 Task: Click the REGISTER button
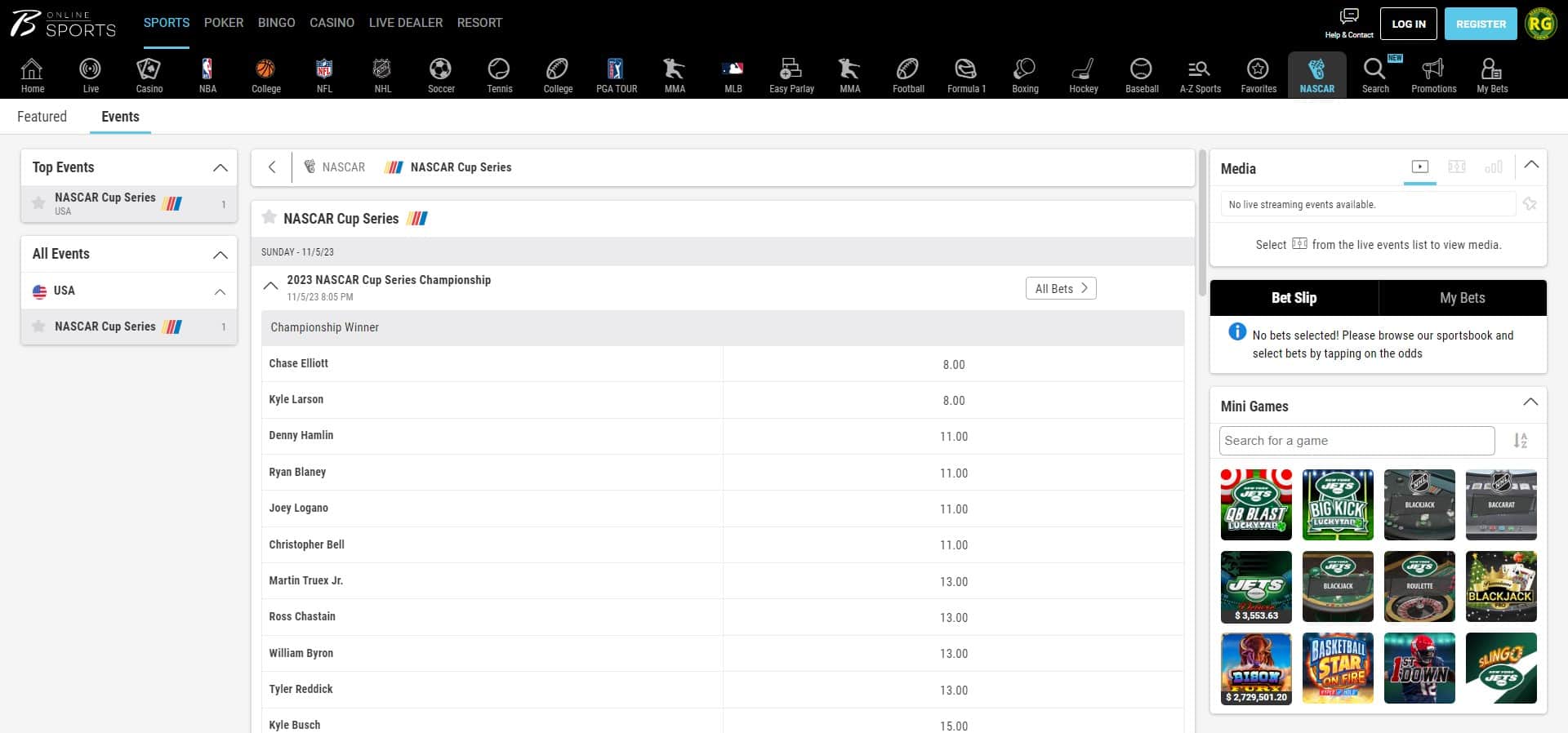click(x=1481, y=24)
